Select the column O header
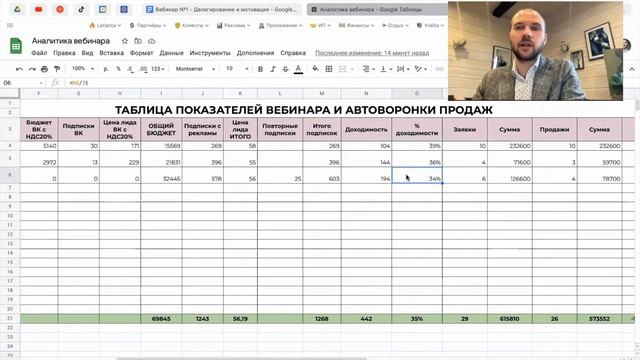640x360 pixels. (x=417, y=93)
